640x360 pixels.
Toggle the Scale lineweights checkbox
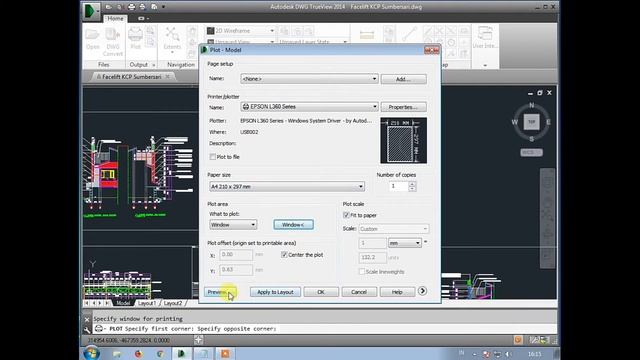click(362, 271)
